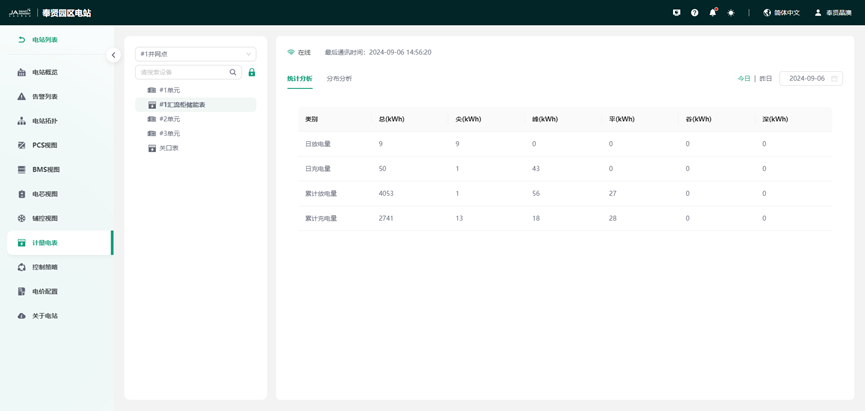865x411 pixels.
Task: Click the download icon in top bar
Action: [x=677, y=13]
